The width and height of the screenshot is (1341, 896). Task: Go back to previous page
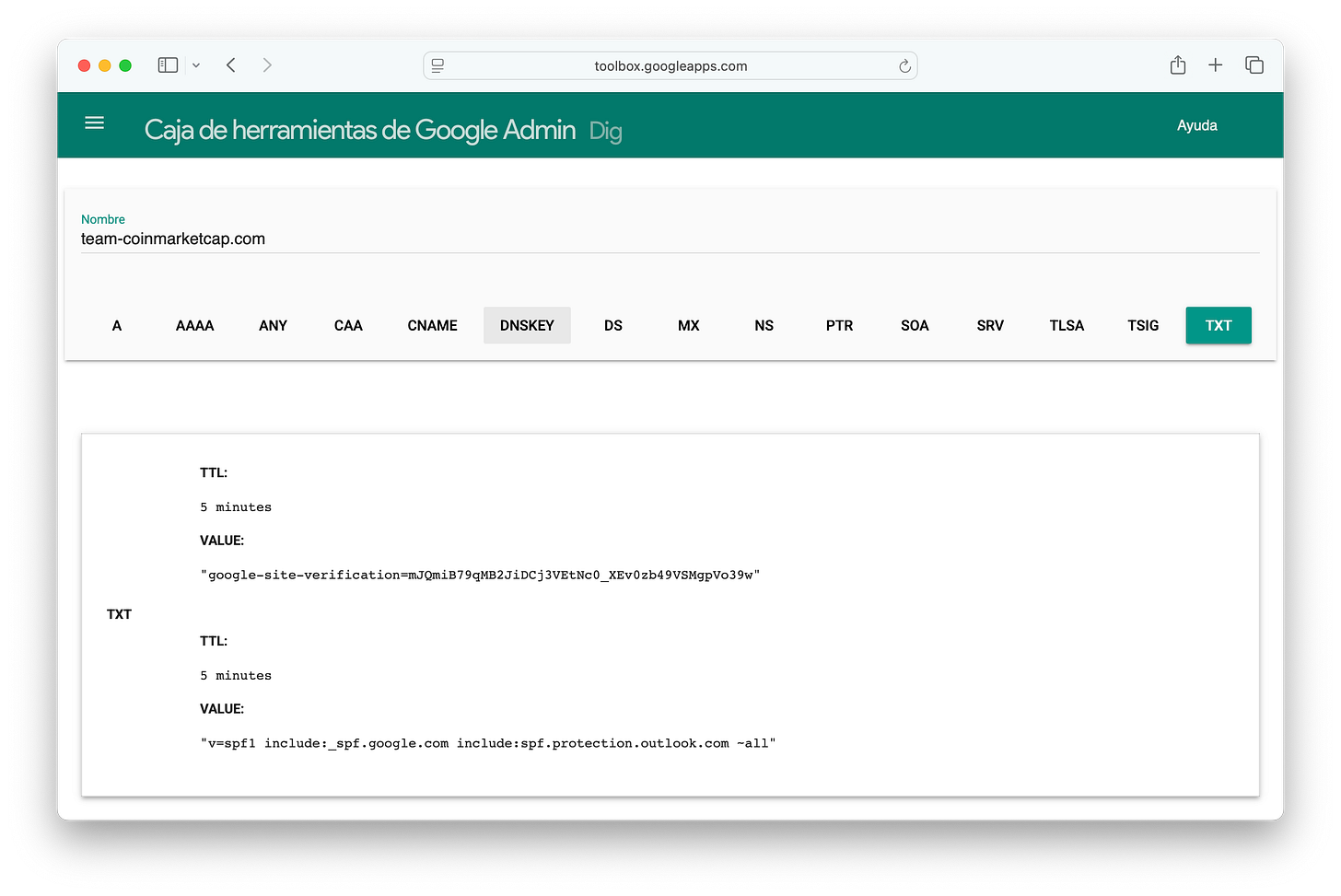231,65
